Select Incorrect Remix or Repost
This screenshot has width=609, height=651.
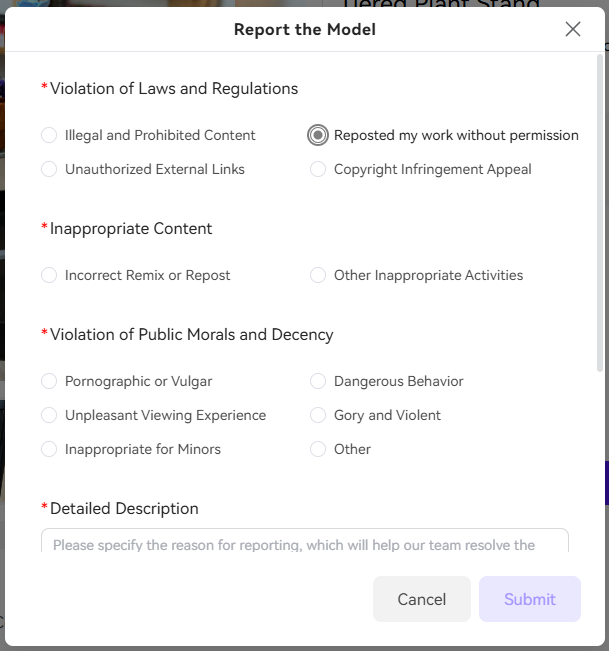(x=49, y=275)
